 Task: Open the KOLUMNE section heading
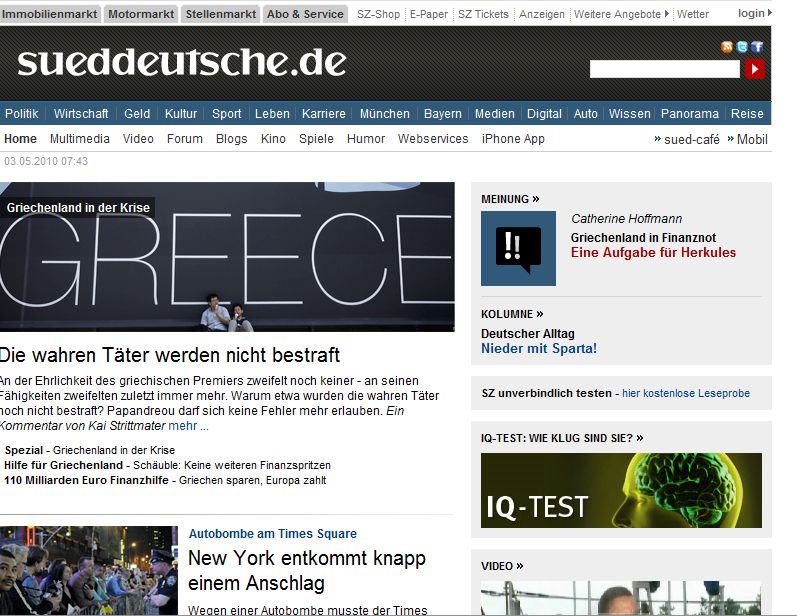(x=512, y=314)
